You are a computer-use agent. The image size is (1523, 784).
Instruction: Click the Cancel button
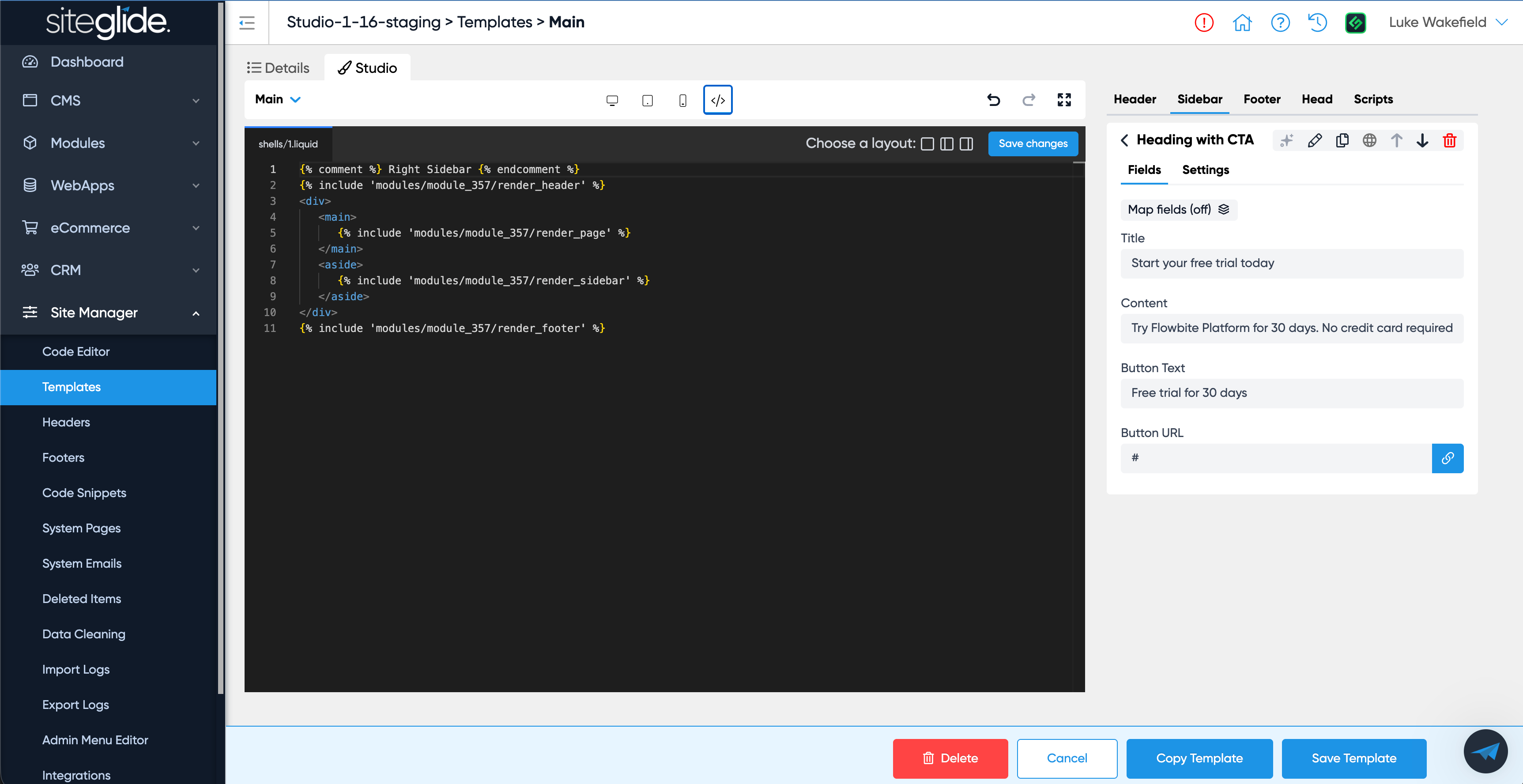1067,758
